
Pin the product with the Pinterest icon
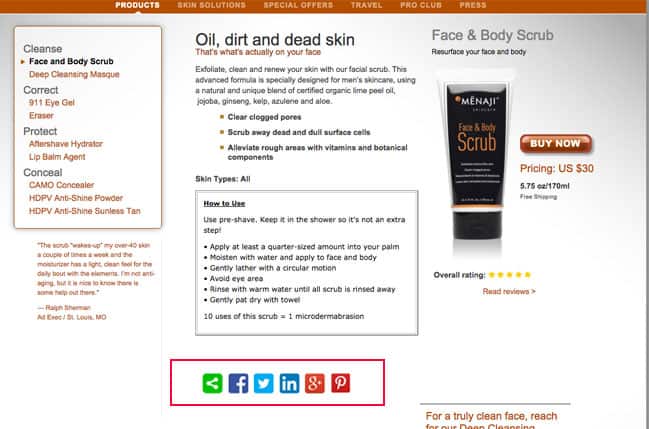coord(341,383)
